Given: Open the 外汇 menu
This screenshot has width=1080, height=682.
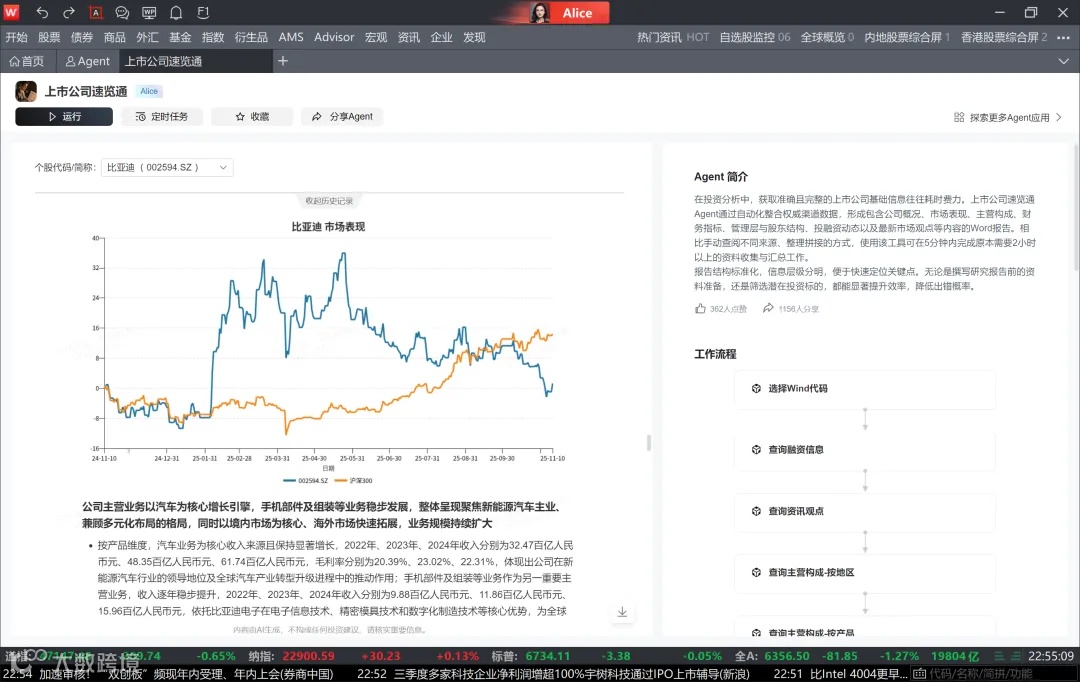Looking at the screenshot, I should (147, 37).
